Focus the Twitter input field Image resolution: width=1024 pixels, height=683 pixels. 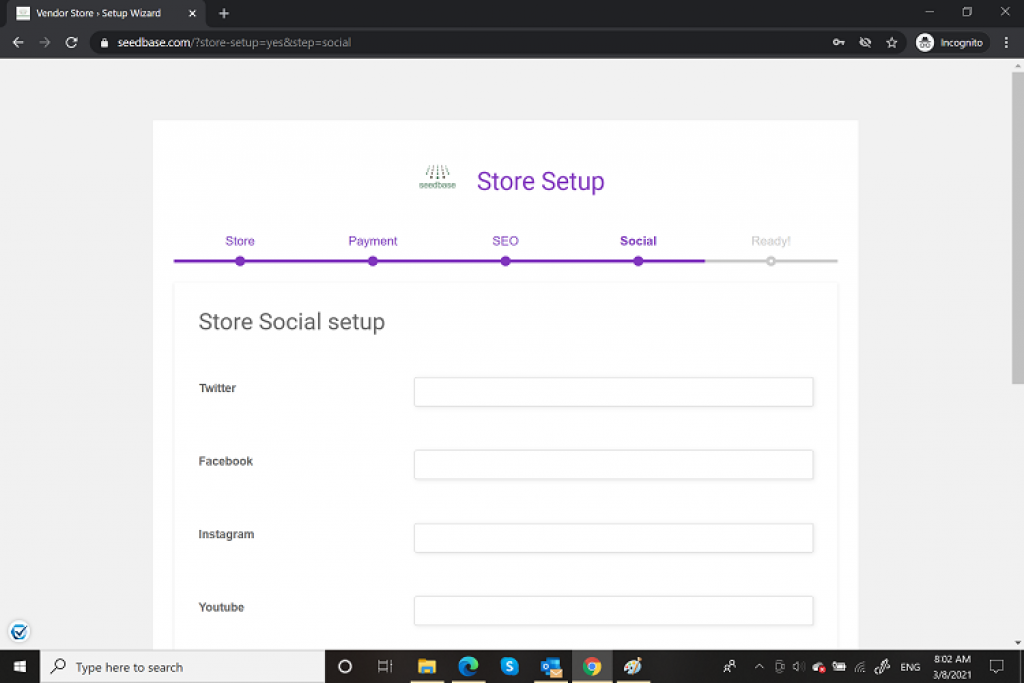coord(613,392)
